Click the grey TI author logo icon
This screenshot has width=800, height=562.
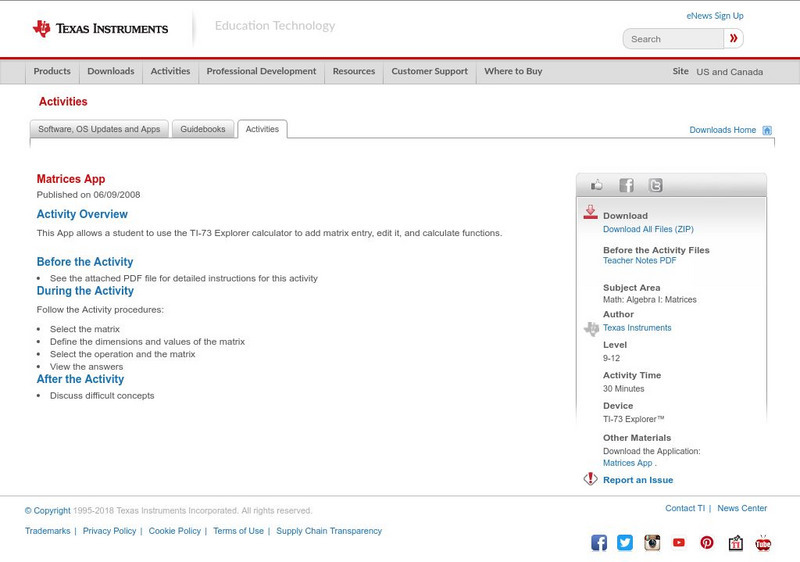tap(591, 329)
